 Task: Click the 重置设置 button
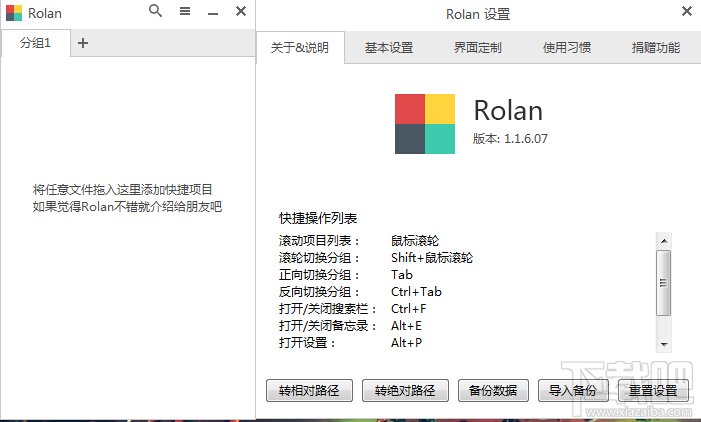(653, 391)
